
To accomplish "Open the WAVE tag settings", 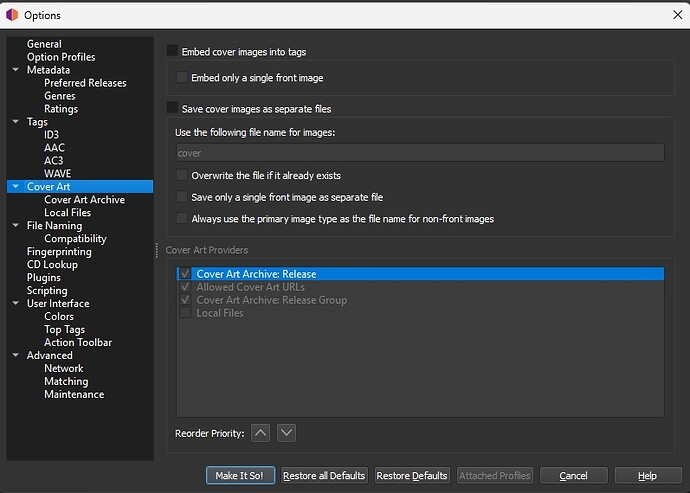I will pos(57,173).
